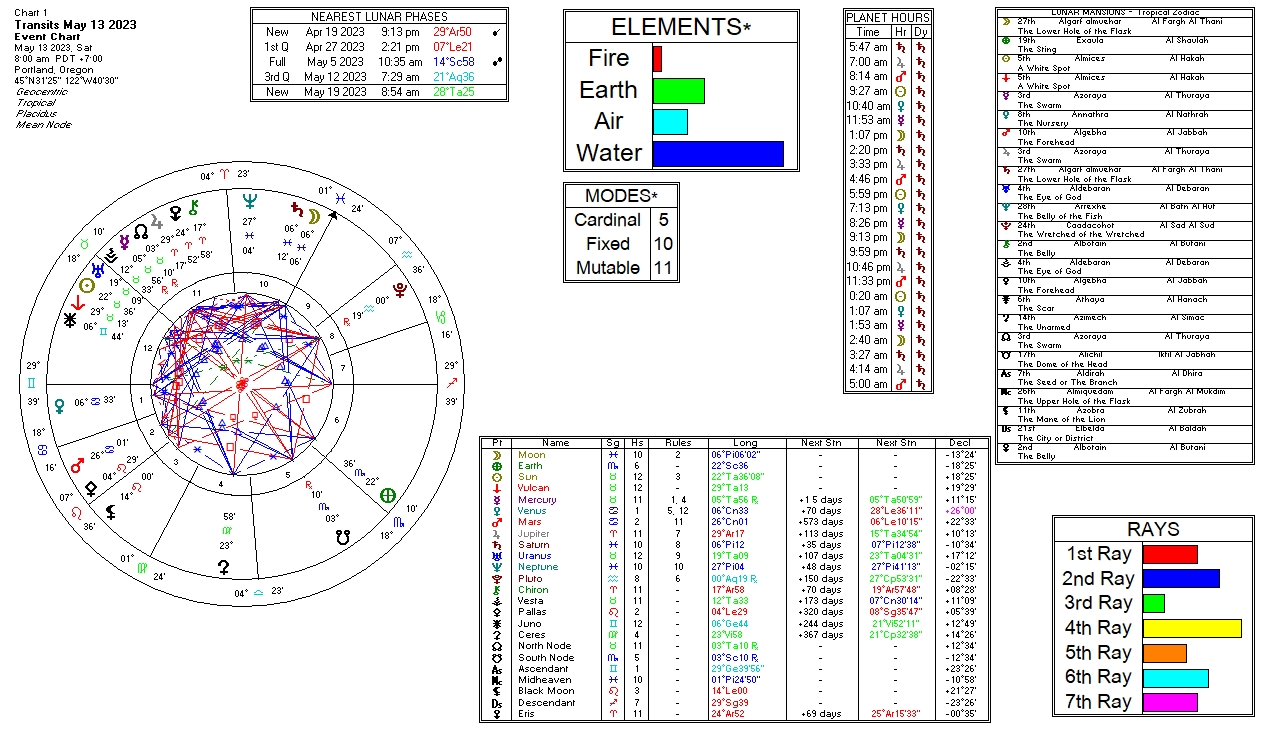
Task: Click the '5:47 am' planet hour row
Action: click(x=888, y=47)
